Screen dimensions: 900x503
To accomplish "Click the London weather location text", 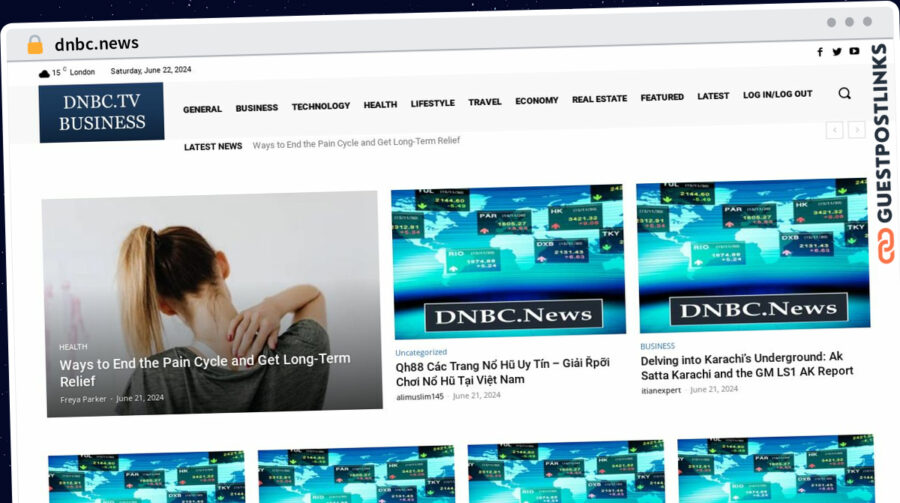I will pos(82,72).
